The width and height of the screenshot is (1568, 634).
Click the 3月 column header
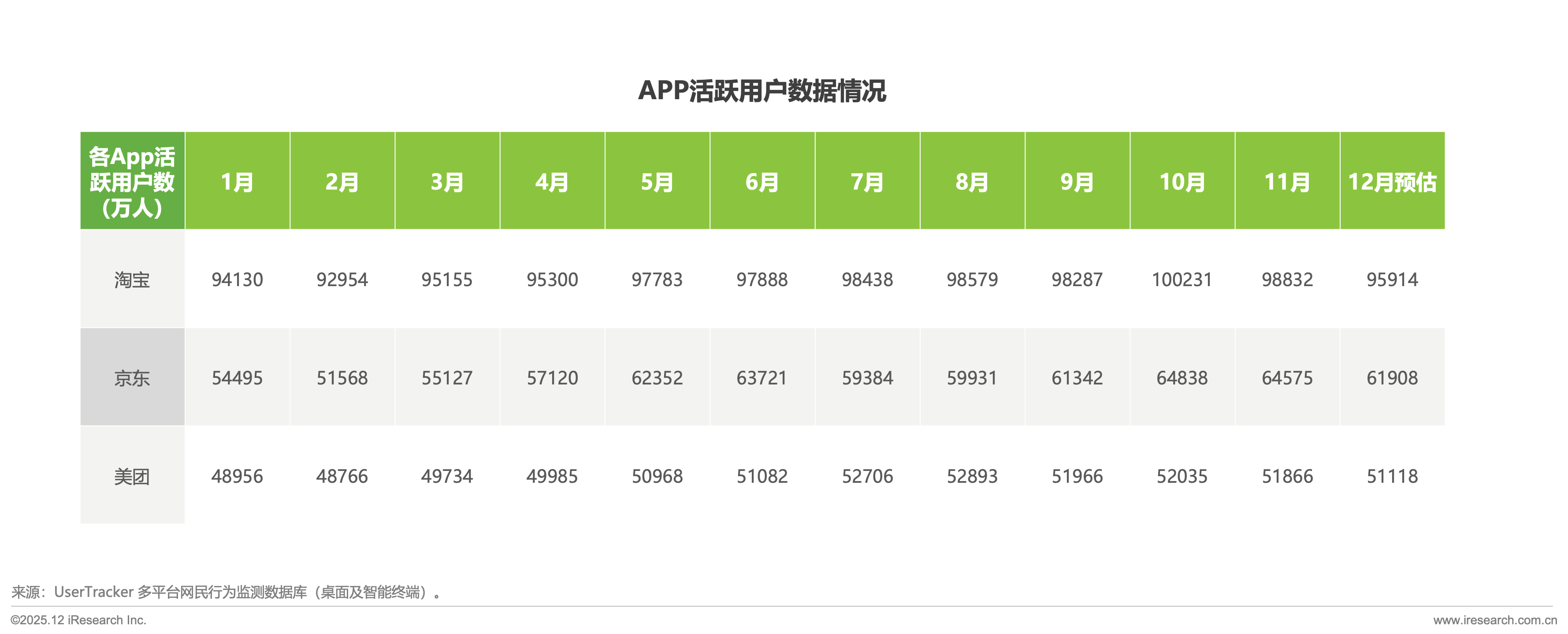pos(447,181)
